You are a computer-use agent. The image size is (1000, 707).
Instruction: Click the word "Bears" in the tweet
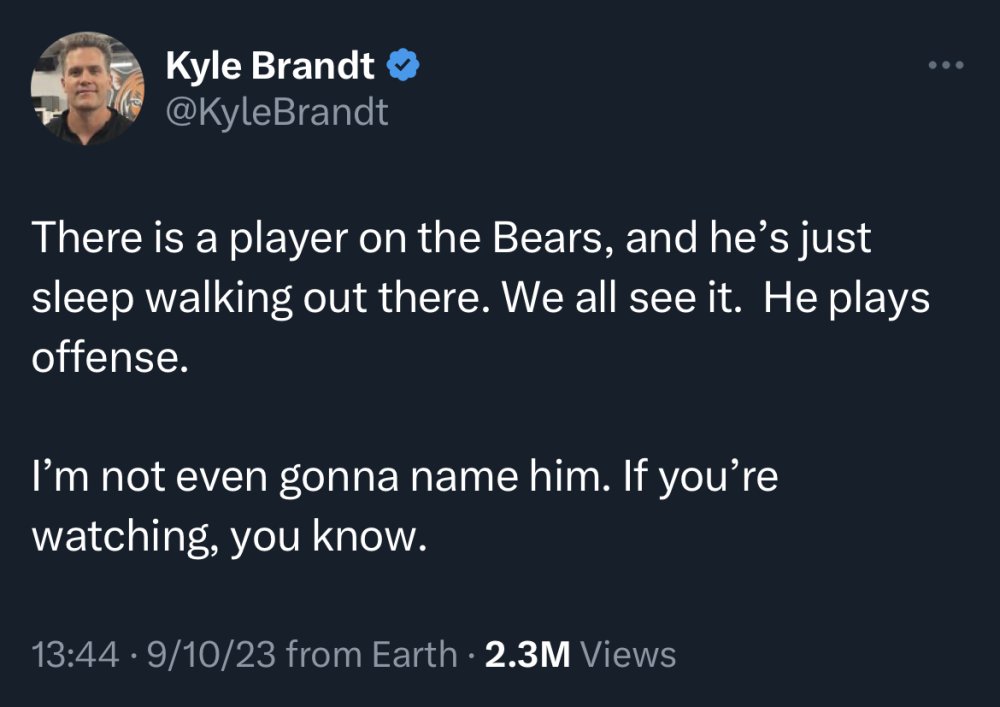coord(548,237)
